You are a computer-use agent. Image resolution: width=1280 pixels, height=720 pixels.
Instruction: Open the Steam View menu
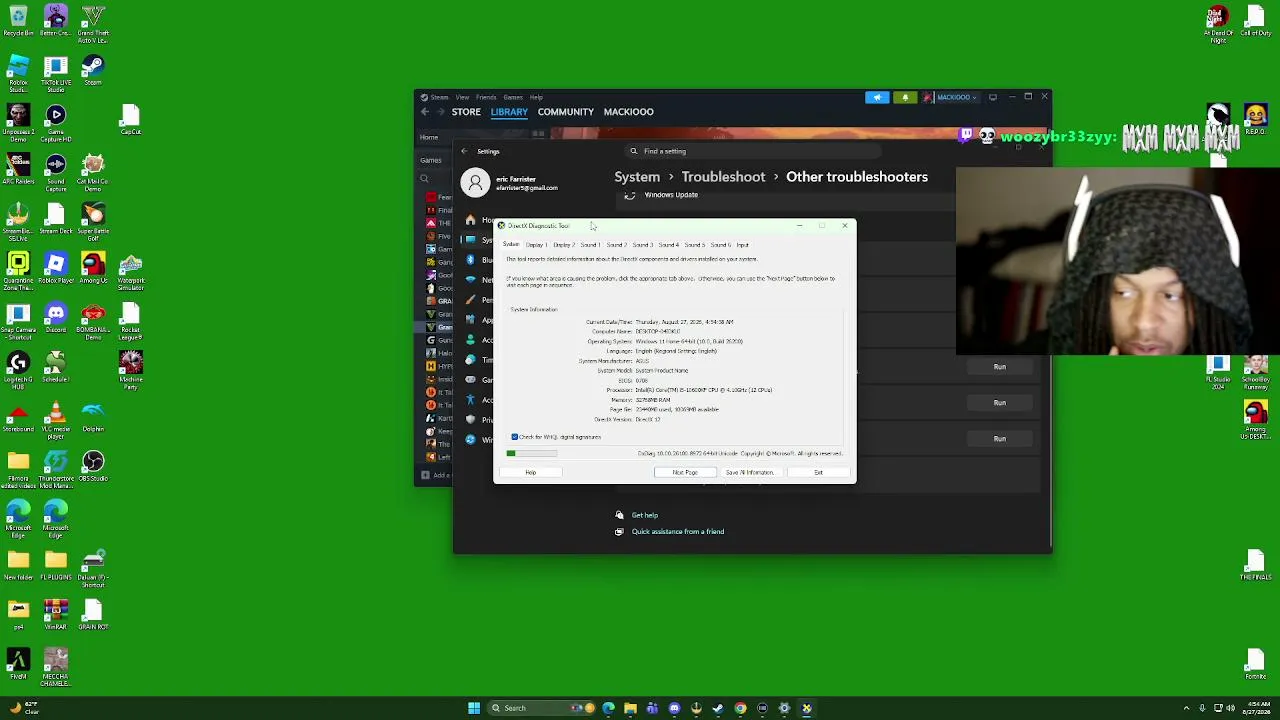(x=464, y=97)
